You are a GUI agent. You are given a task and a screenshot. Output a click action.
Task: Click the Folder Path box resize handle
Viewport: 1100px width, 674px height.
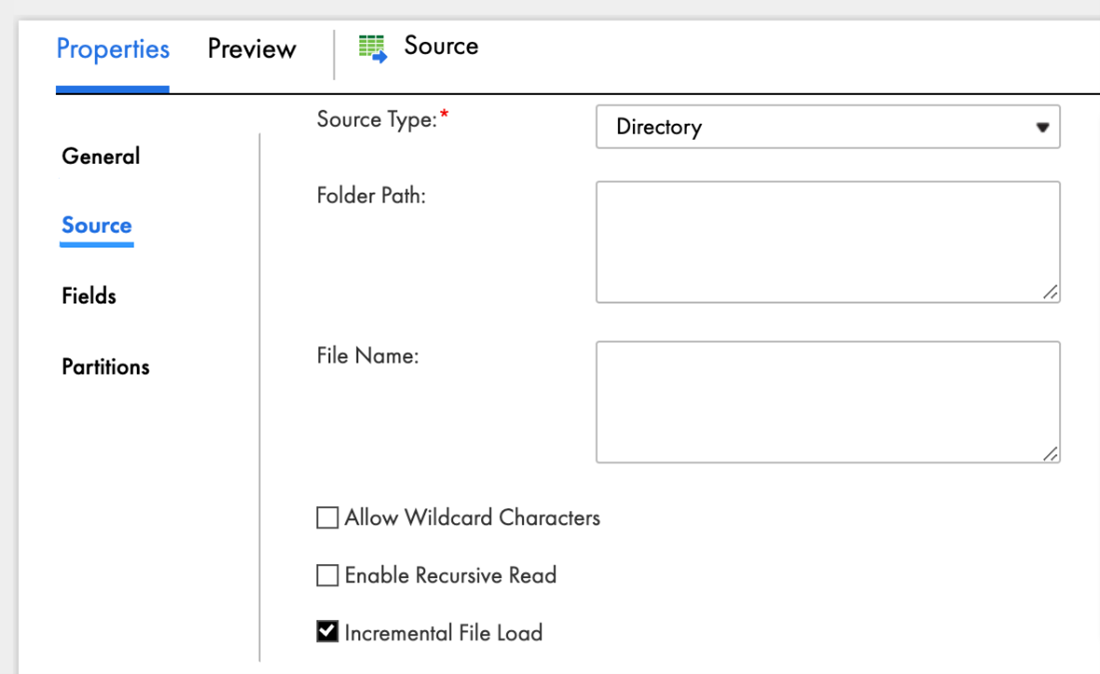[x=1050, y=293]
